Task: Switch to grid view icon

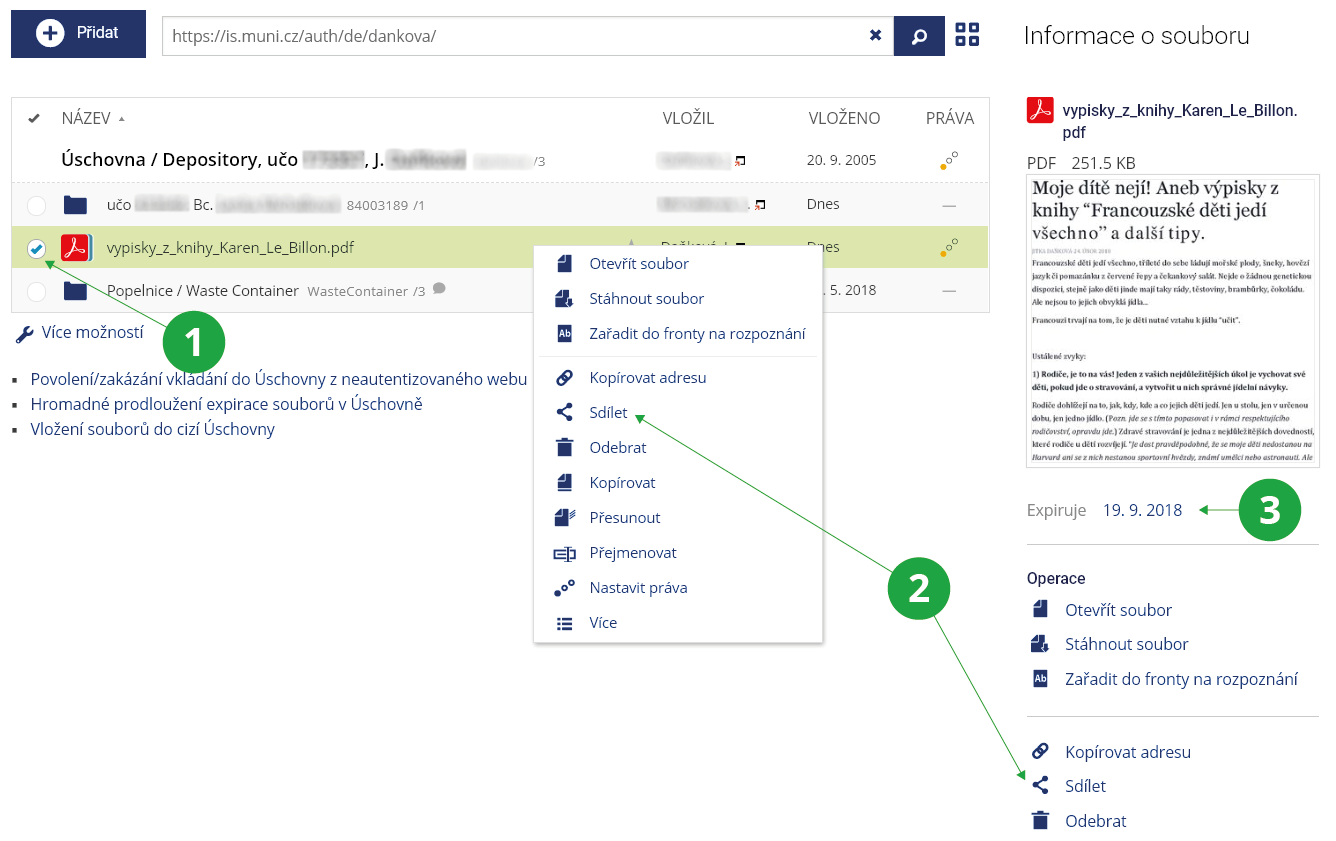Action: click(967, 35)
